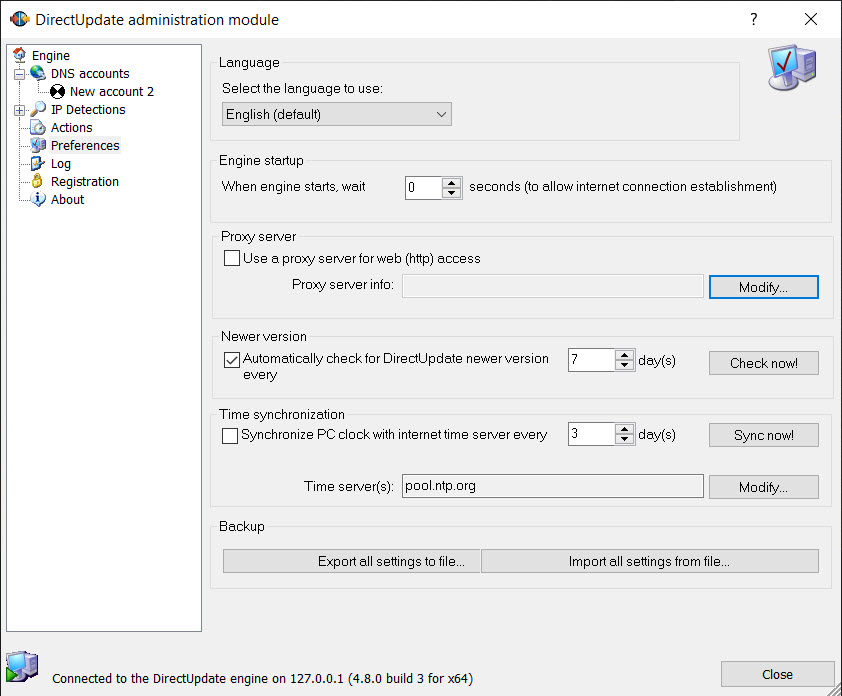Click the Check now! button
Viewport: 842px width, 696px height.
click(764, 363)
